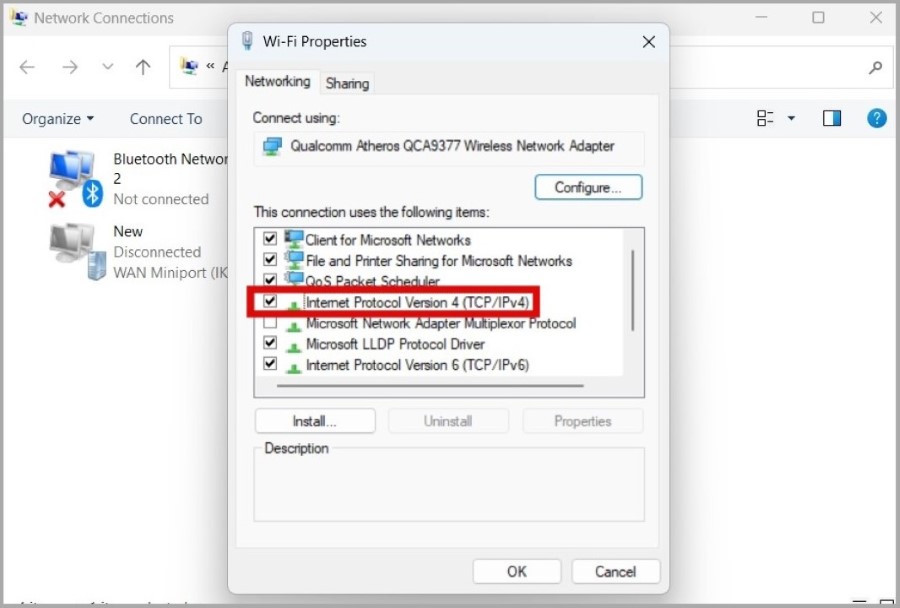
Task: Open the view options dropdown arrow
Action: (x=791, y=118)
